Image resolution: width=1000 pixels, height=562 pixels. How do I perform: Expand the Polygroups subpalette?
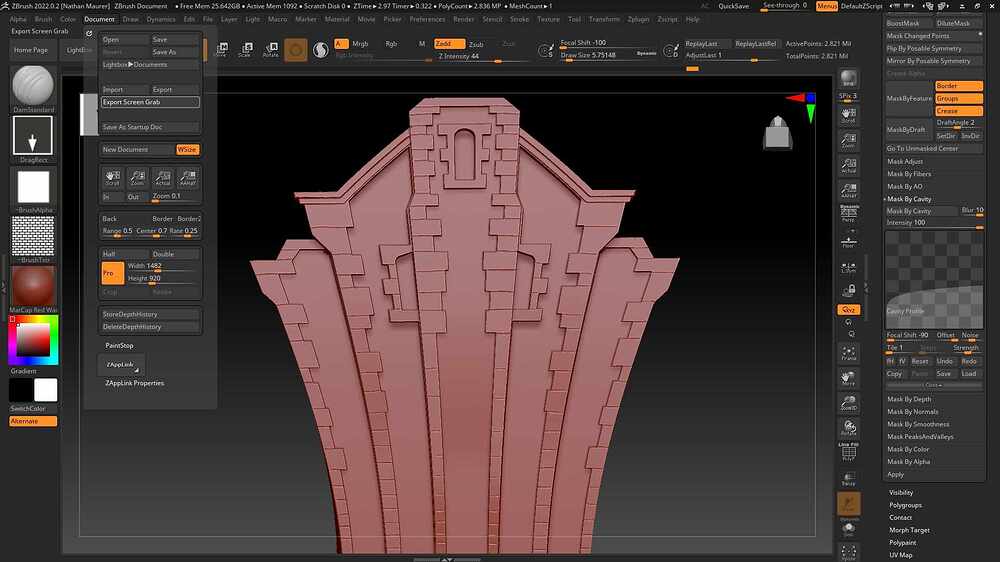tap(906, 505)
